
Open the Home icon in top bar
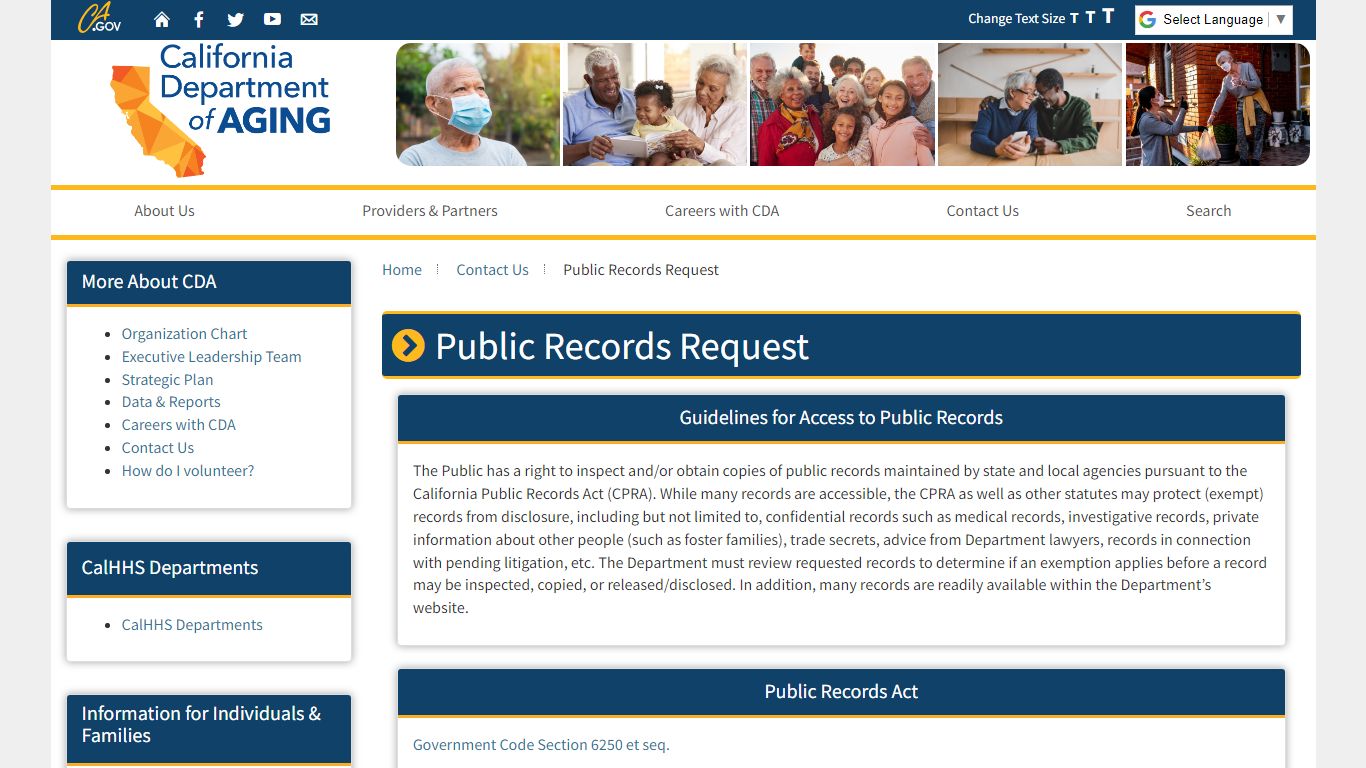(x=162, y=19)
